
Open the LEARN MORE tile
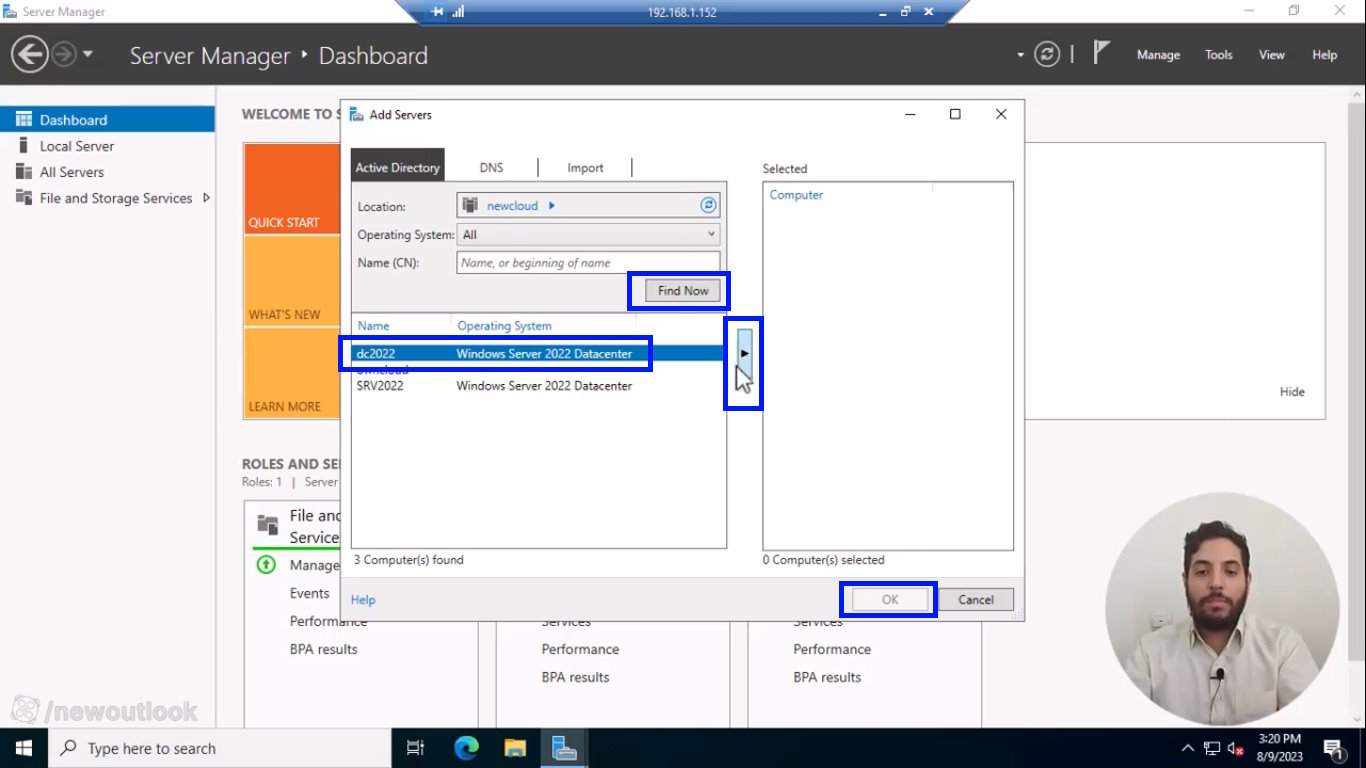pos(291,373)
